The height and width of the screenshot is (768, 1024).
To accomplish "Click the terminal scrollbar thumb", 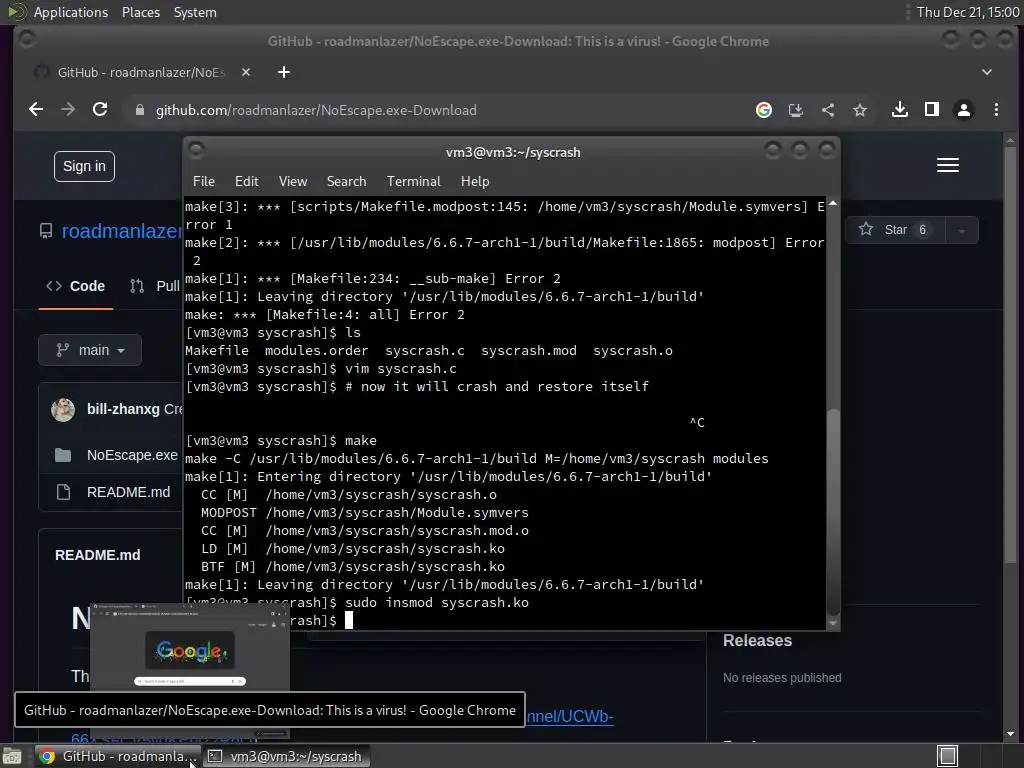I will [833, 511].
